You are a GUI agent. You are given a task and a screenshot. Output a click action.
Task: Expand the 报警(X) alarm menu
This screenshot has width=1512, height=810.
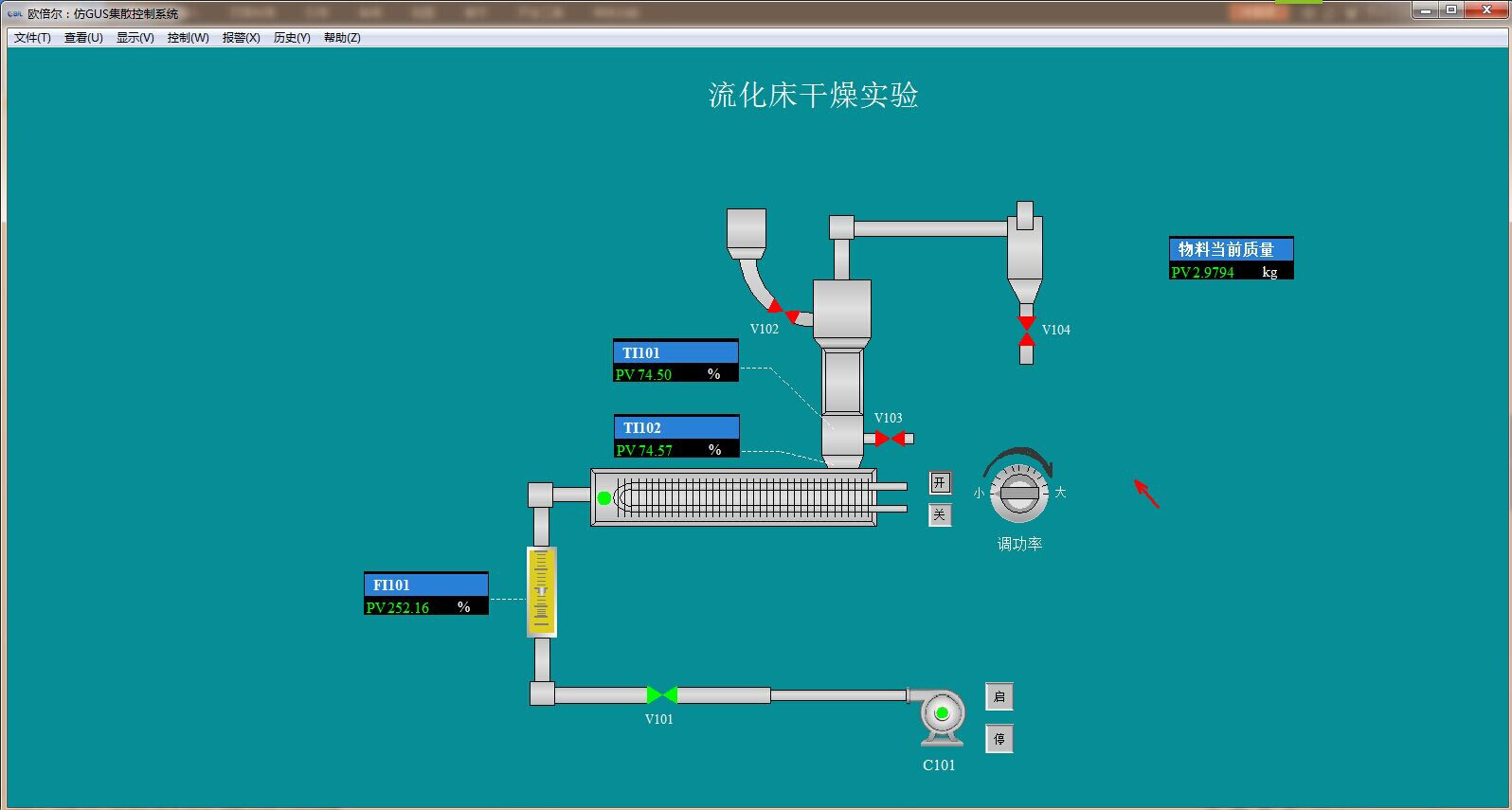[241, 38]
